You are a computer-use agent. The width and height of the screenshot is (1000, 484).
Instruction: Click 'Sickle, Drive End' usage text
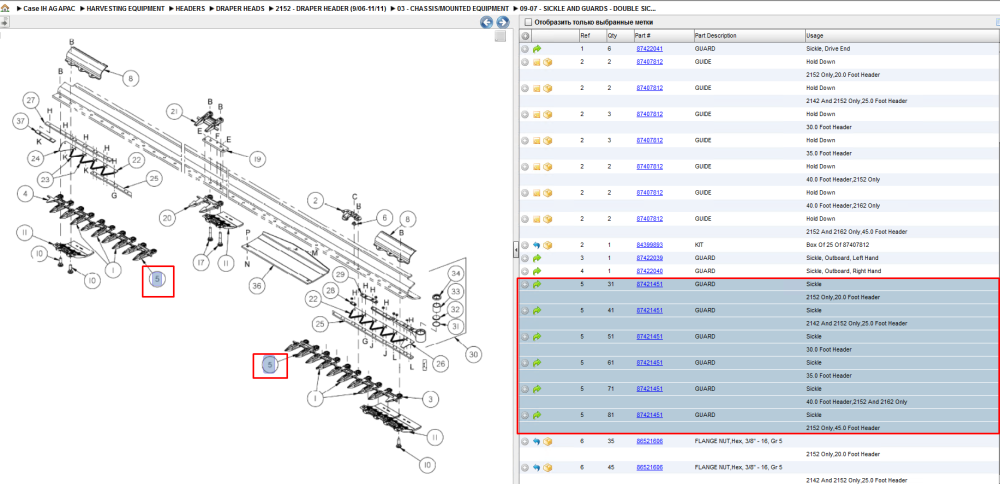pyautogui.click(x=828, y=48)
